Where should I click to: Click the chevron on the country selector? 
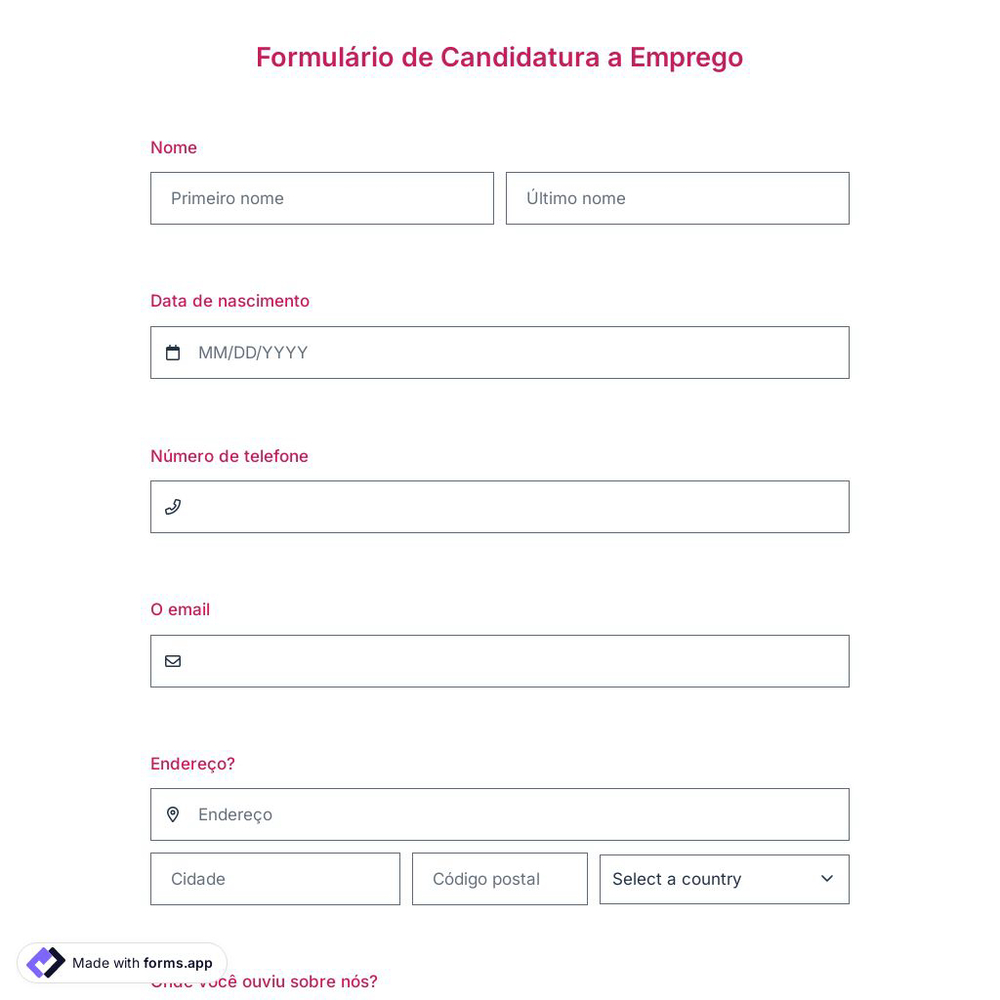pos(827,879)
